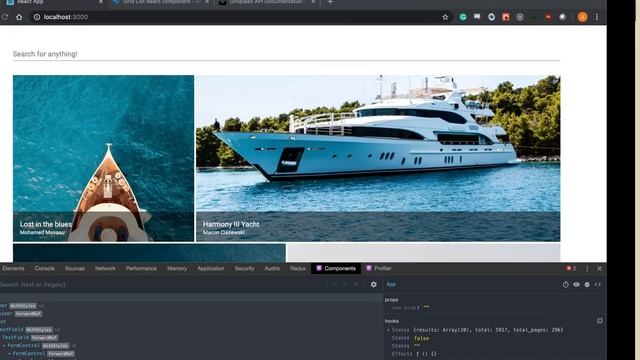Open the Audits DevTools tab
640x360 pixels.
(x=272, y=268)
